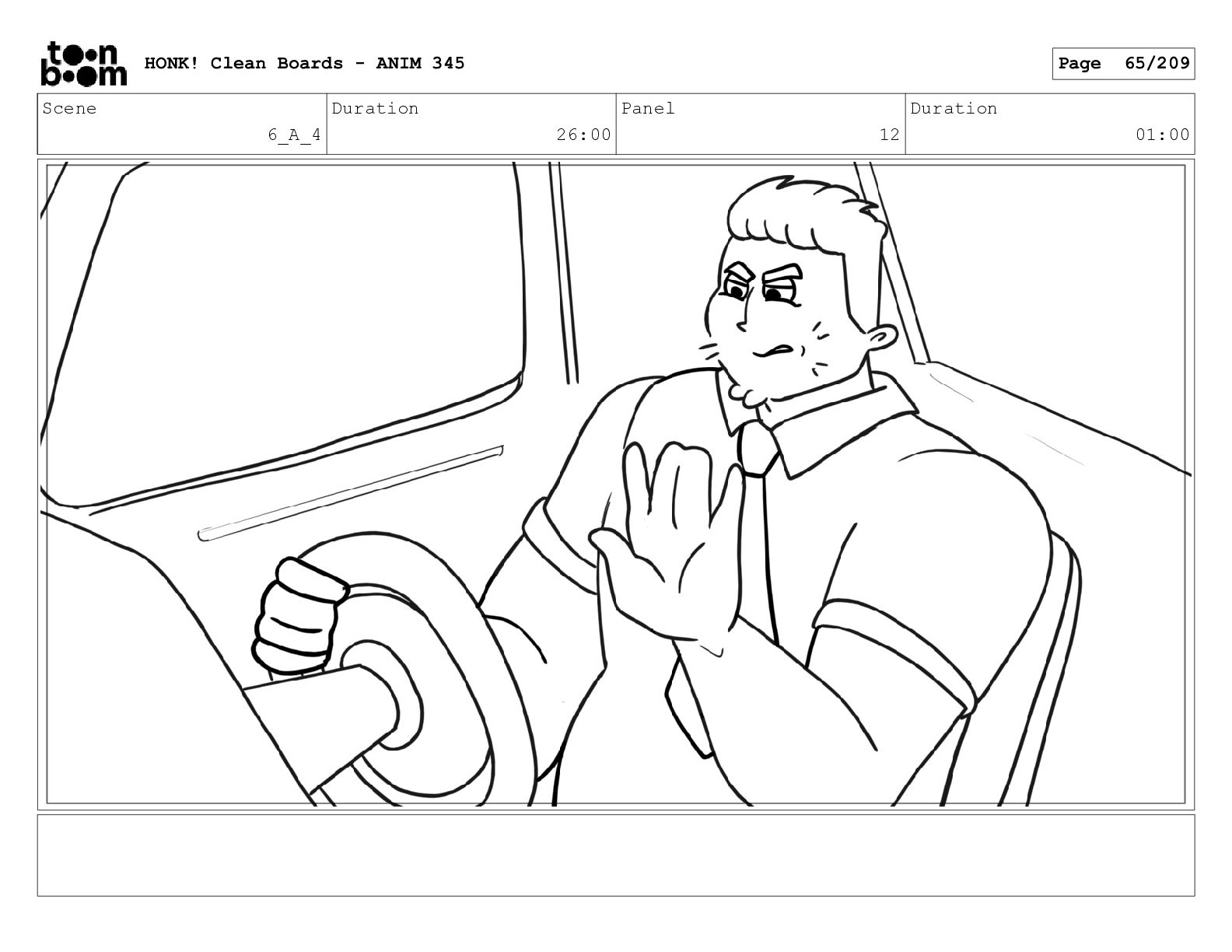1232x952 pixels.
Task: Select the scene value '6_A_4'
Action: pyautogui.click(x=294, y=135)
